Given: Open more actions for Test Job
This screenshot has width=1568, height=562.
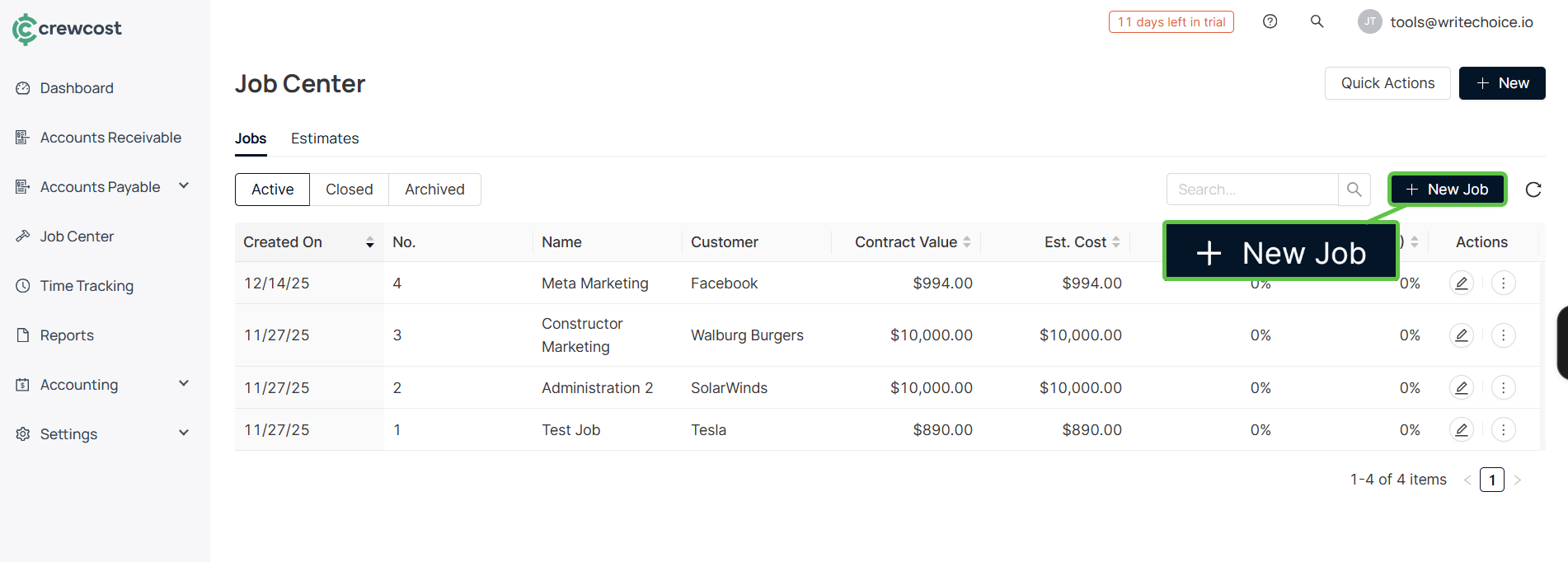Looking at the screenshot, I should [1503, 430].
